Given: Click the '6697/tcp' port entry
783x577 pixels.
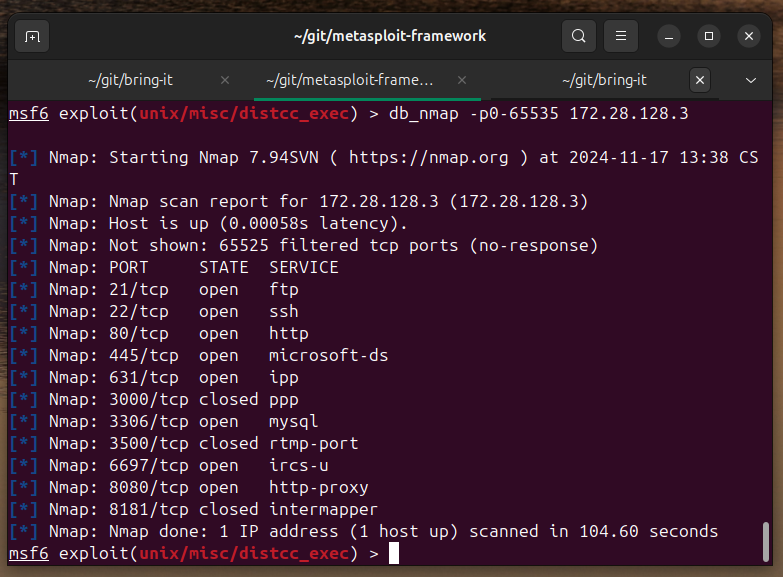Looking at the screenshot, I should (x=149, y=466).
